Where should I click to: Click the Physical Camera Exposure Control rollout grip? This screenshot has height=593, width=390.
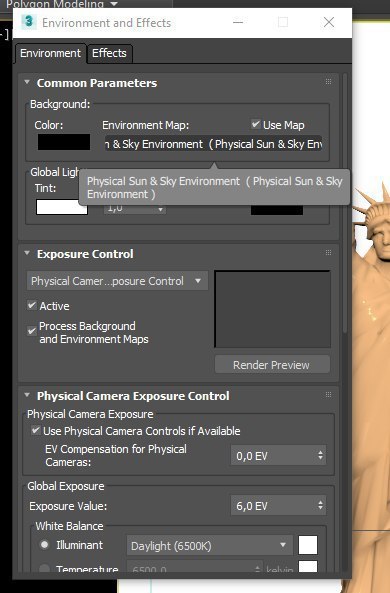click(328, 395)
